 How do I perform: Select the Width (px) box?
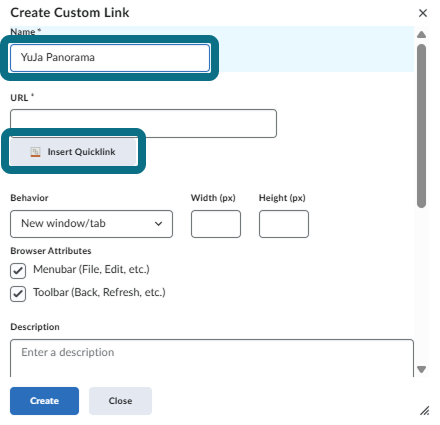(x=216, y=224)
